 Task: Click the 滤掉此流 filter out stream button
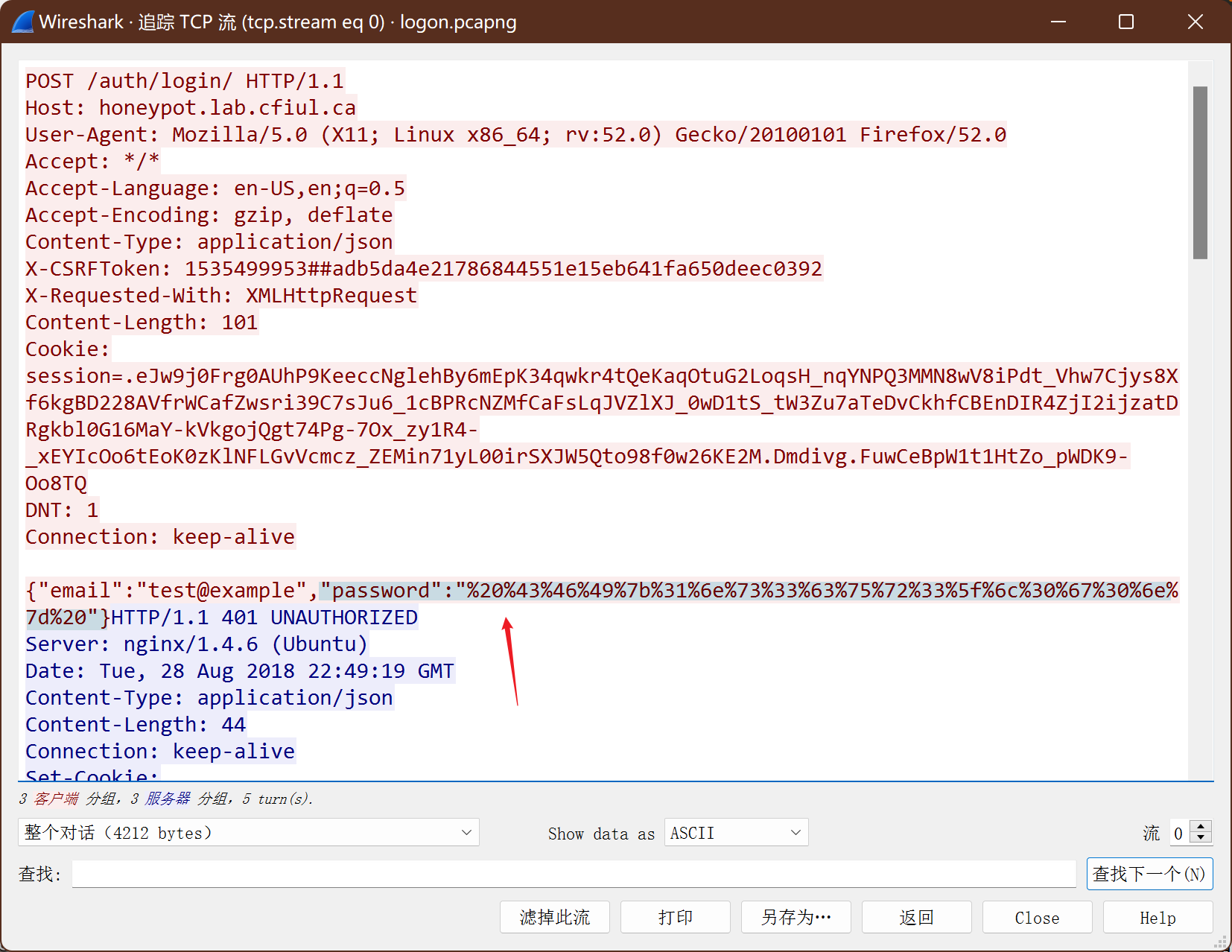[x=555, y=917]
